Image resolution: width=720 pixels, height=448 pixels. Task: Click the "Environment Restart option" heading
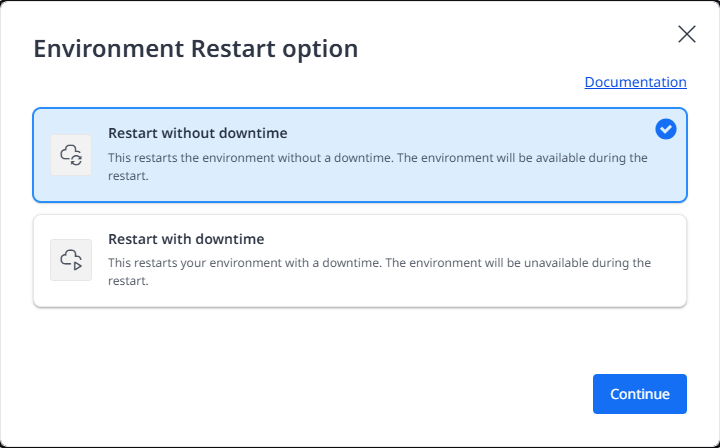[196, 49]
